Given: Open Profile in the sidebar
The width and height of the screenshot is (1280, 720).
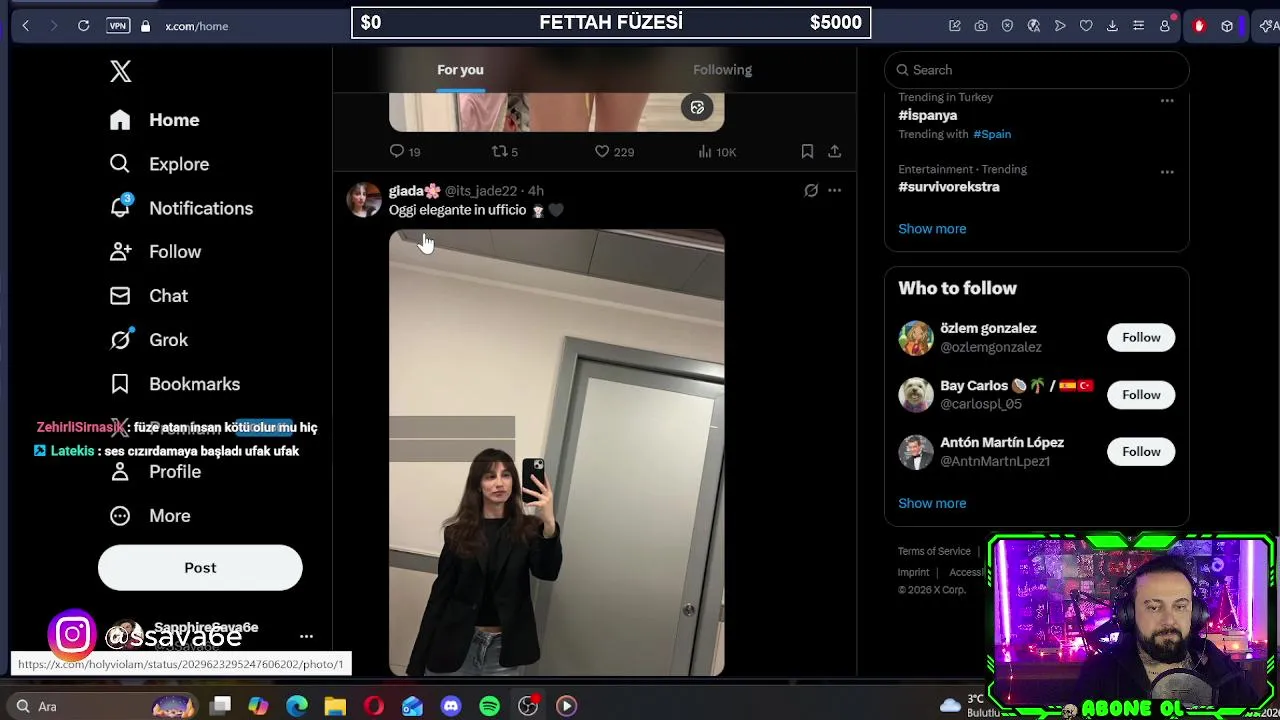Looking at the screenshot, I should (155, 472).
